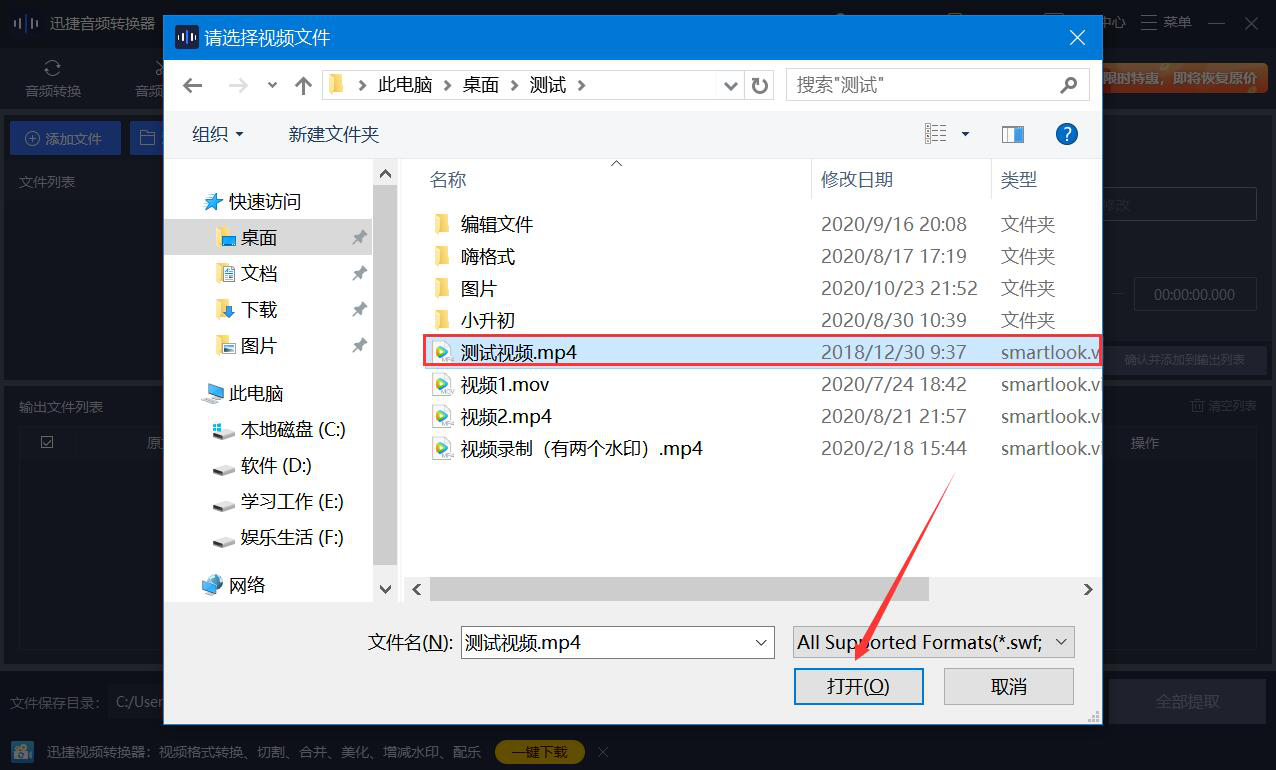Viewport: 1276px width, 770px height.
Task: Open 菜单 in converter title bar
Action: [1166, 22]
